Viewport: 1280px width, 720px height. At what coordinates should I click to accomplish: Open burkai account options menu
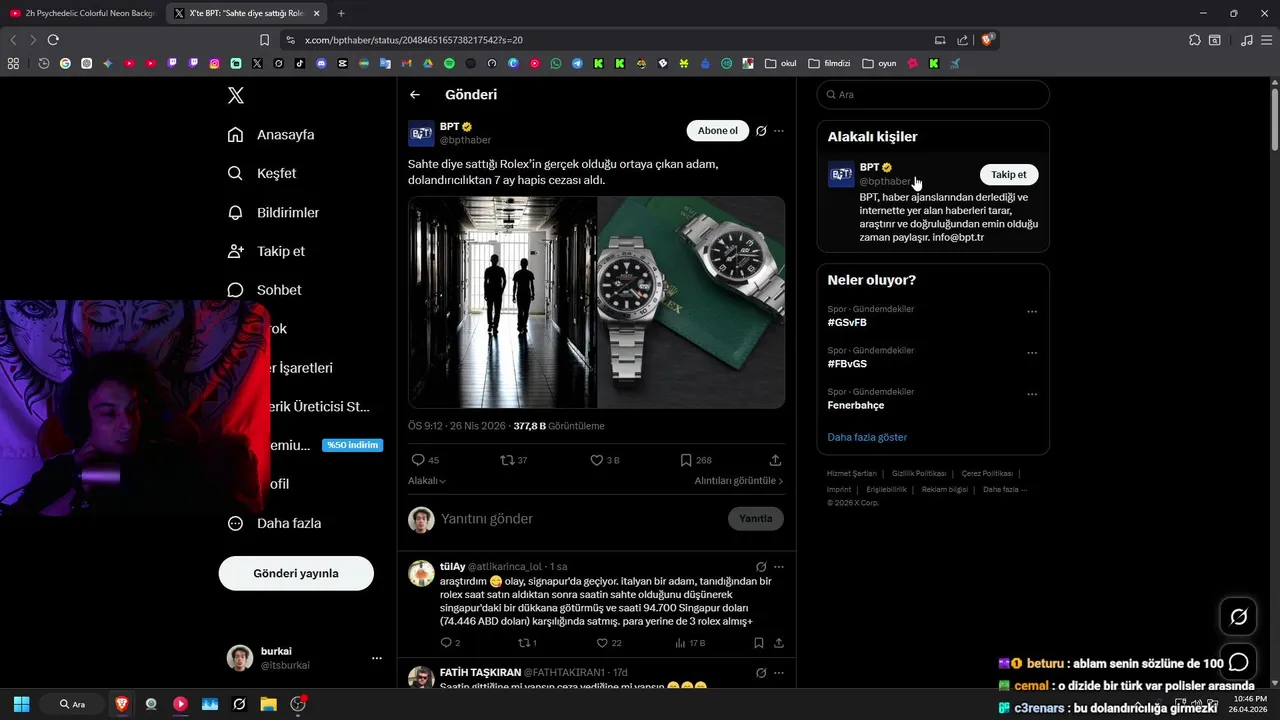pos(377,658)
